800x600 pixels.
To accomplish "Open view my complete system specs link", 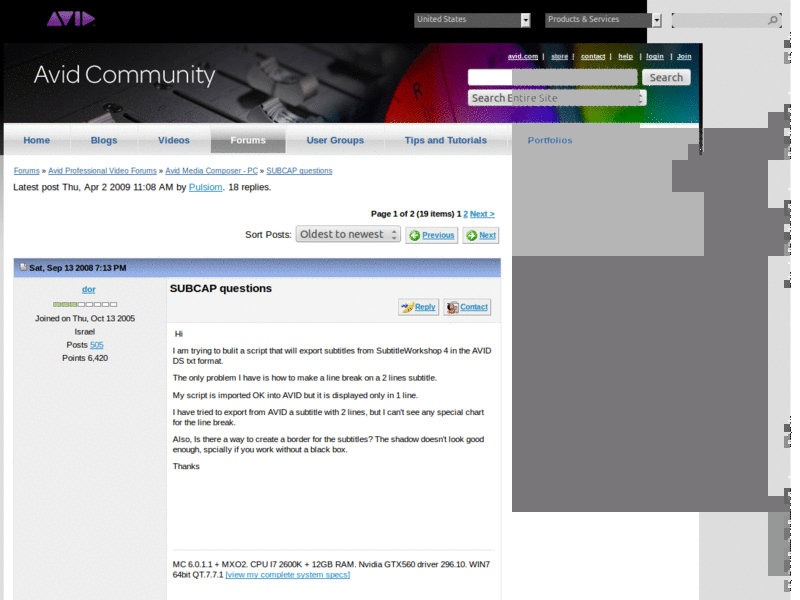I will click(x=288, y=574).
